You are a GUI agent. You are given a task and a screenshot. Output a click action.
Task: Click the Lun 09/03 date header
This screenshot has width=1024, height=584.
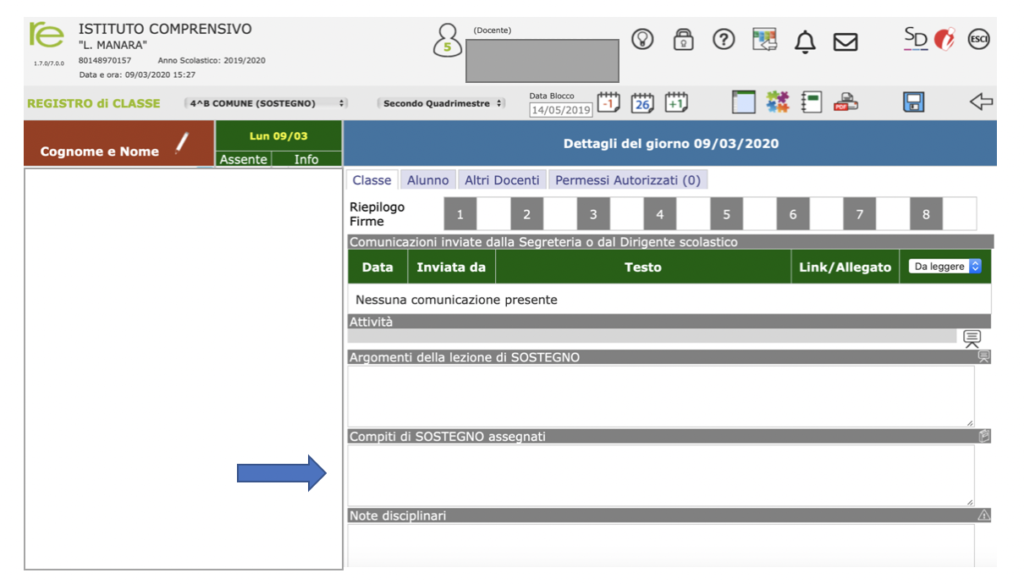click(x=278, y=136)
